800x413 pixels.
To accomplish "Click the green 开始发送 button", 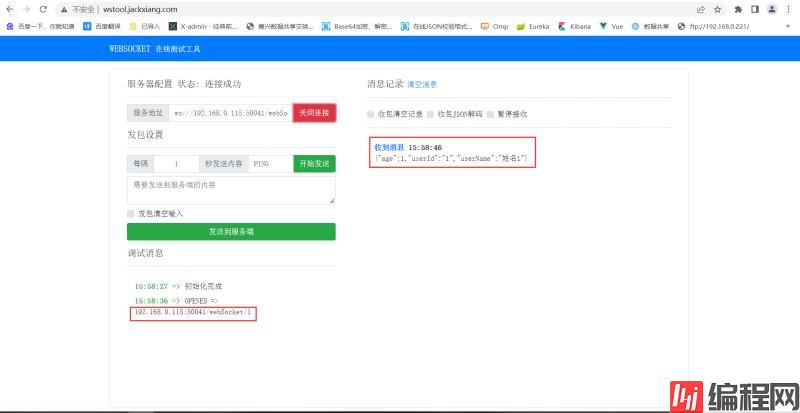I will pyautogui.click(x=314, y=163).
